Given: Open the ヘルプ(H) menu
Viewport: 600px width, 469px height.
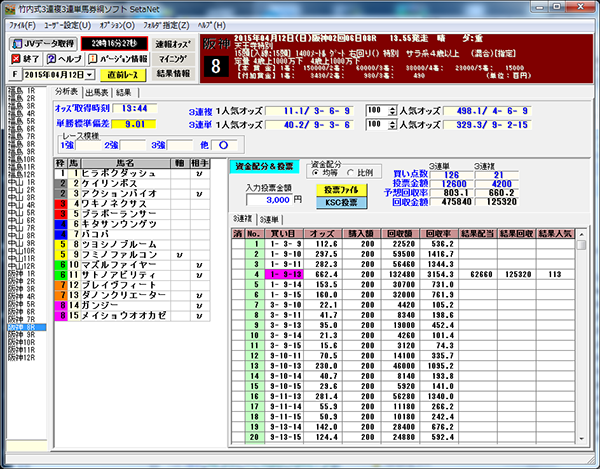Looking at the screenshot, I should click(212, 25).
